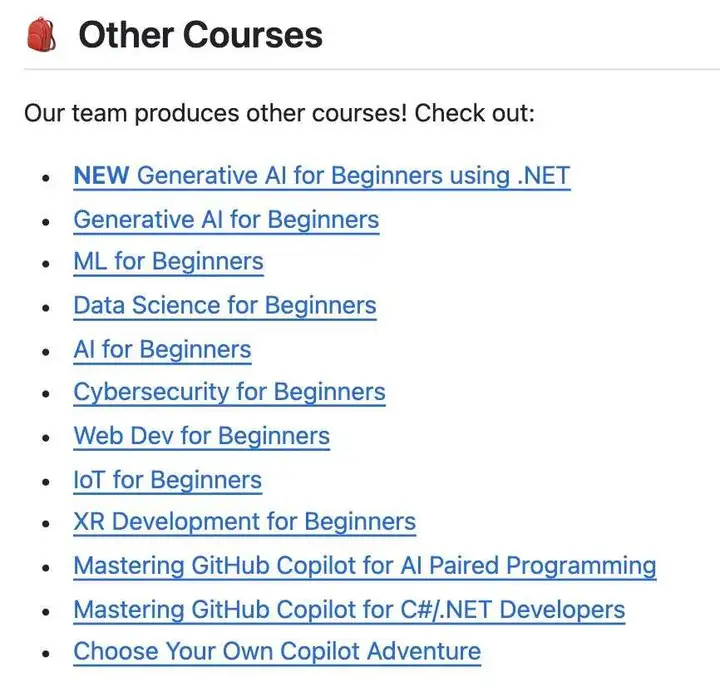Open Choose Your Own Copilot Adventure link
This screenshot has height=687, width=720.
click(277, 652)
